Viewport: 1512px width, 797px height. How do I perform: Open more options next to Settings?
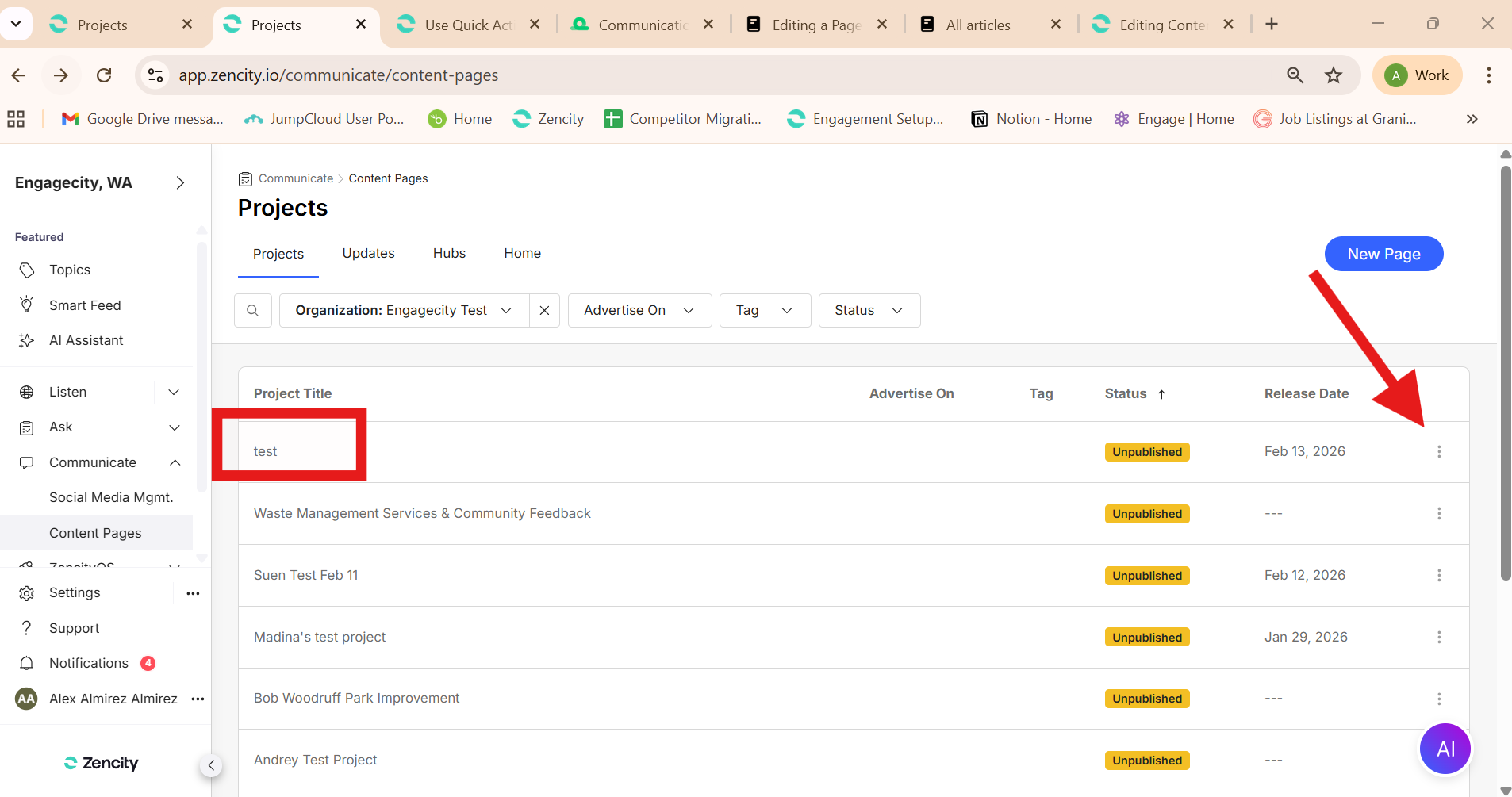pos(193,593)
